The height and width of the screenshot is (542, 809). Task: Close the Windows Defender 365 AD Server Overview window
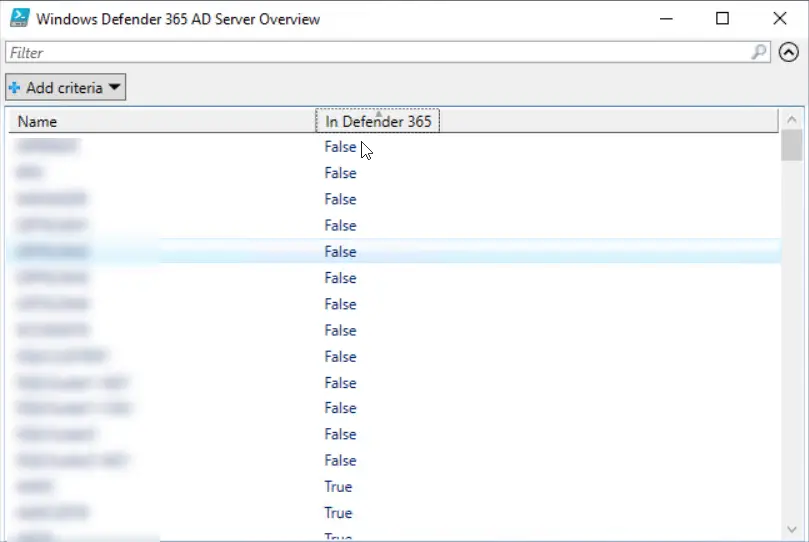click(x=780, y=19)
